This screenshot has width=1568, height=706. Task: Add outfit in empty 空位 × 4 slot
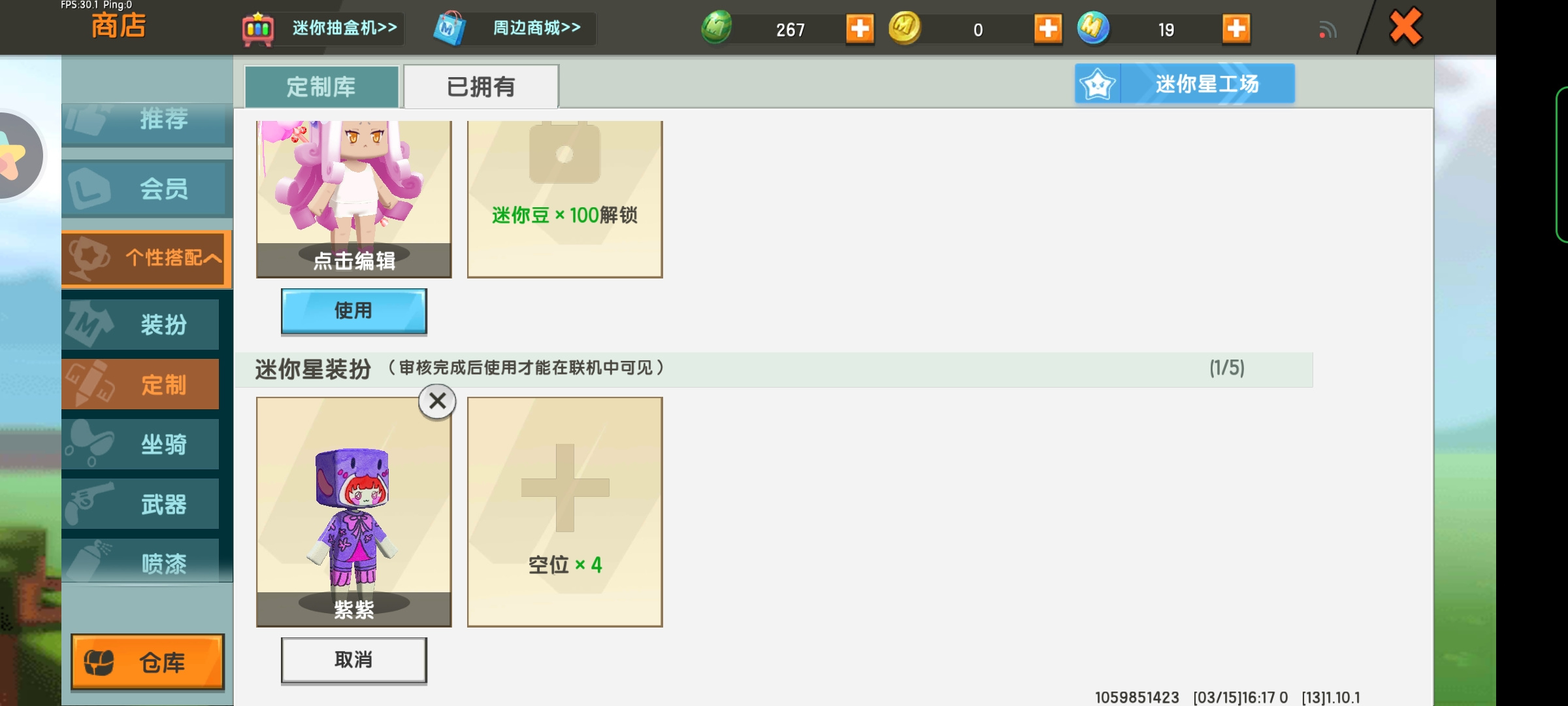(565, 512)
